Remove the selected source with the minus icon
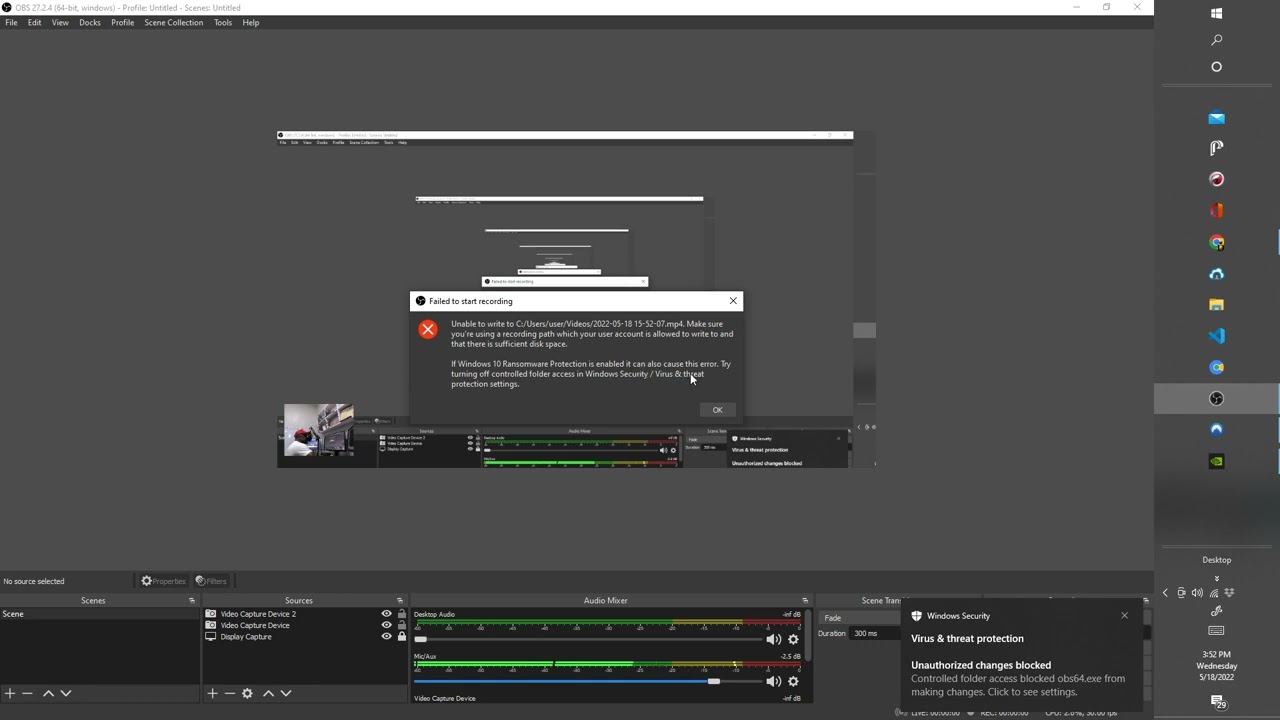The width and height of the screenshot is (1280, 720). tap(230, 693)
